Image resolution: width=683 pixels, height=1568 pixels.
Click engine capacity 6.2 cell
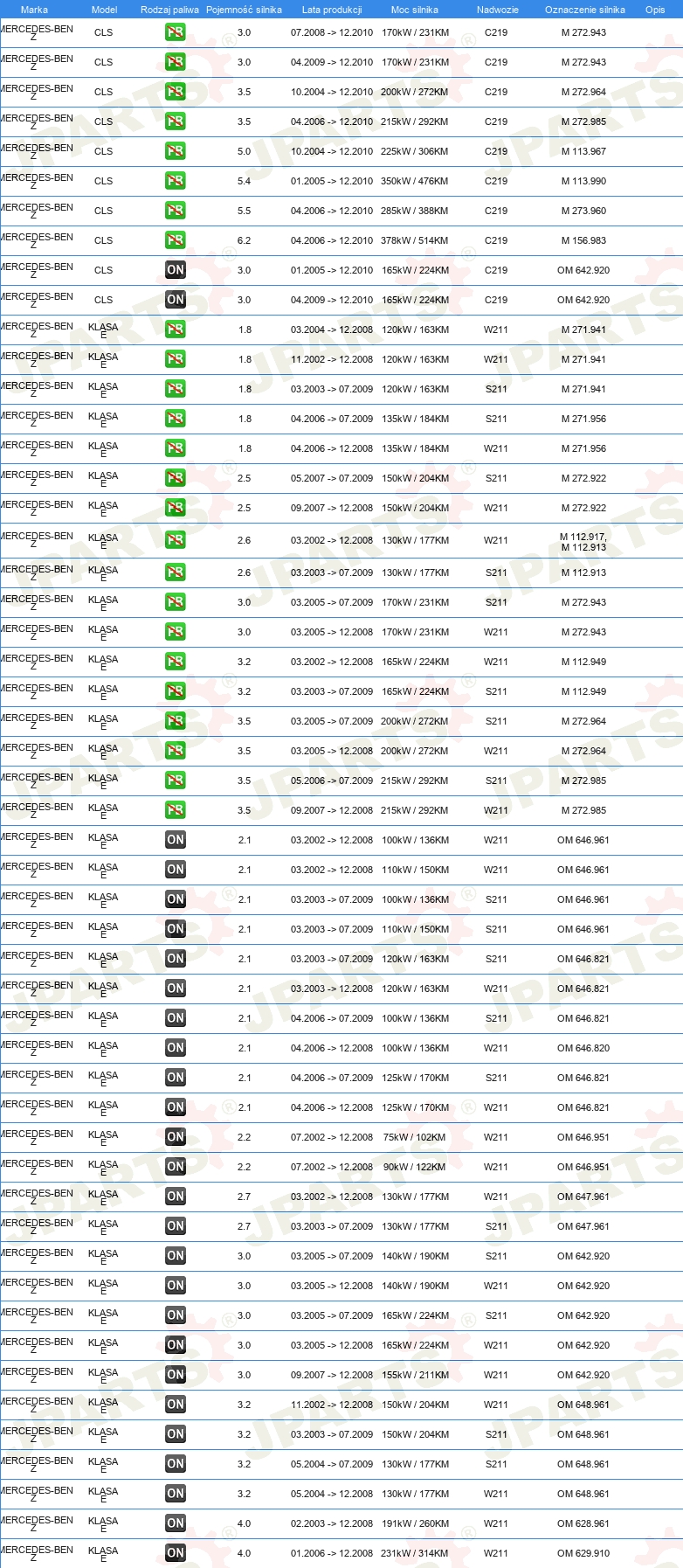point(244,240)
